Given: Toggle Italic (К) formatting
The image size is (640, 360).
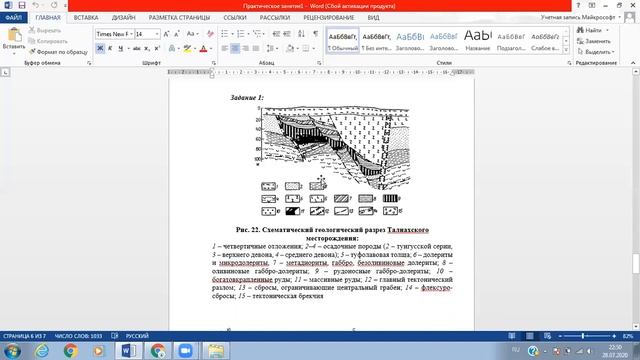Looking at the screenshot, I should click(110, 49).
